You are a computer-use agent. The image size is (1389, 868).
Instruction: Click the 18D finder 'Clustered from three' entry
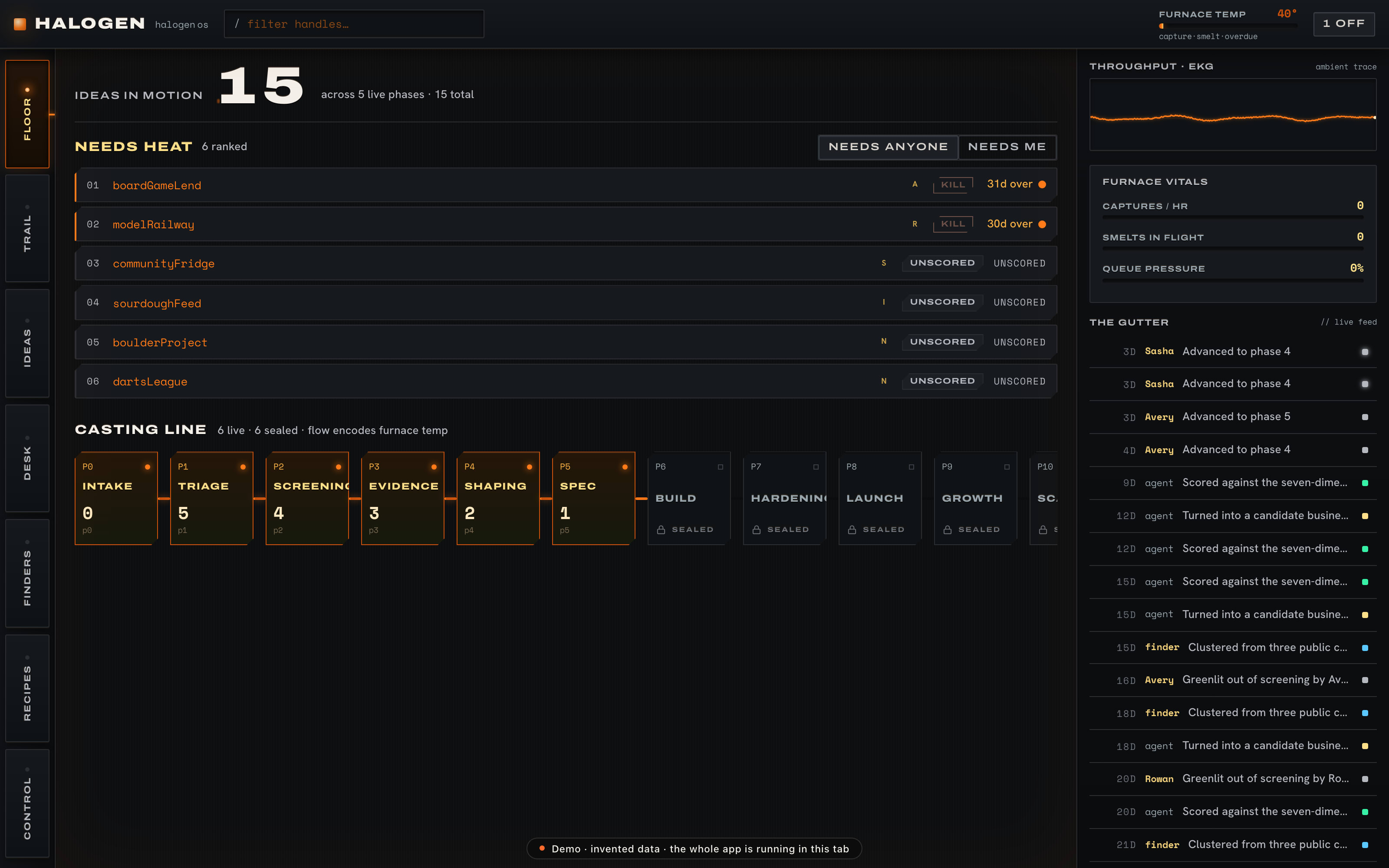(1233, 713)
